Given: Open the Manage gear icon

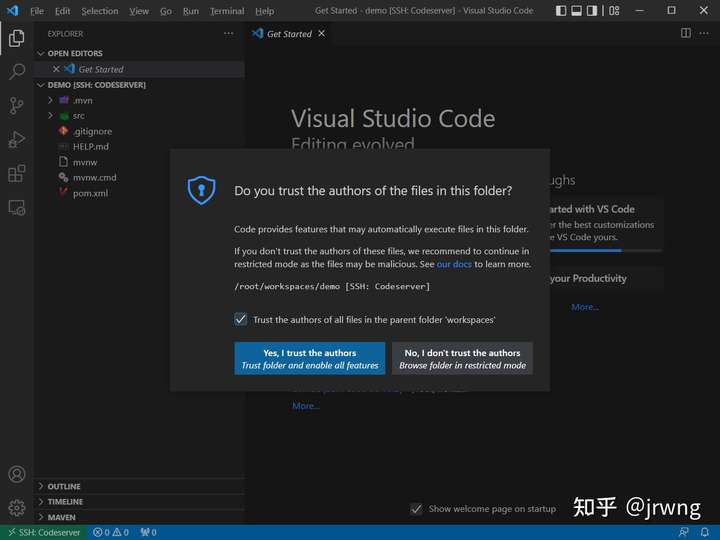Looking at the screenshot, I should pyautogui.click(x=17, y=507).
